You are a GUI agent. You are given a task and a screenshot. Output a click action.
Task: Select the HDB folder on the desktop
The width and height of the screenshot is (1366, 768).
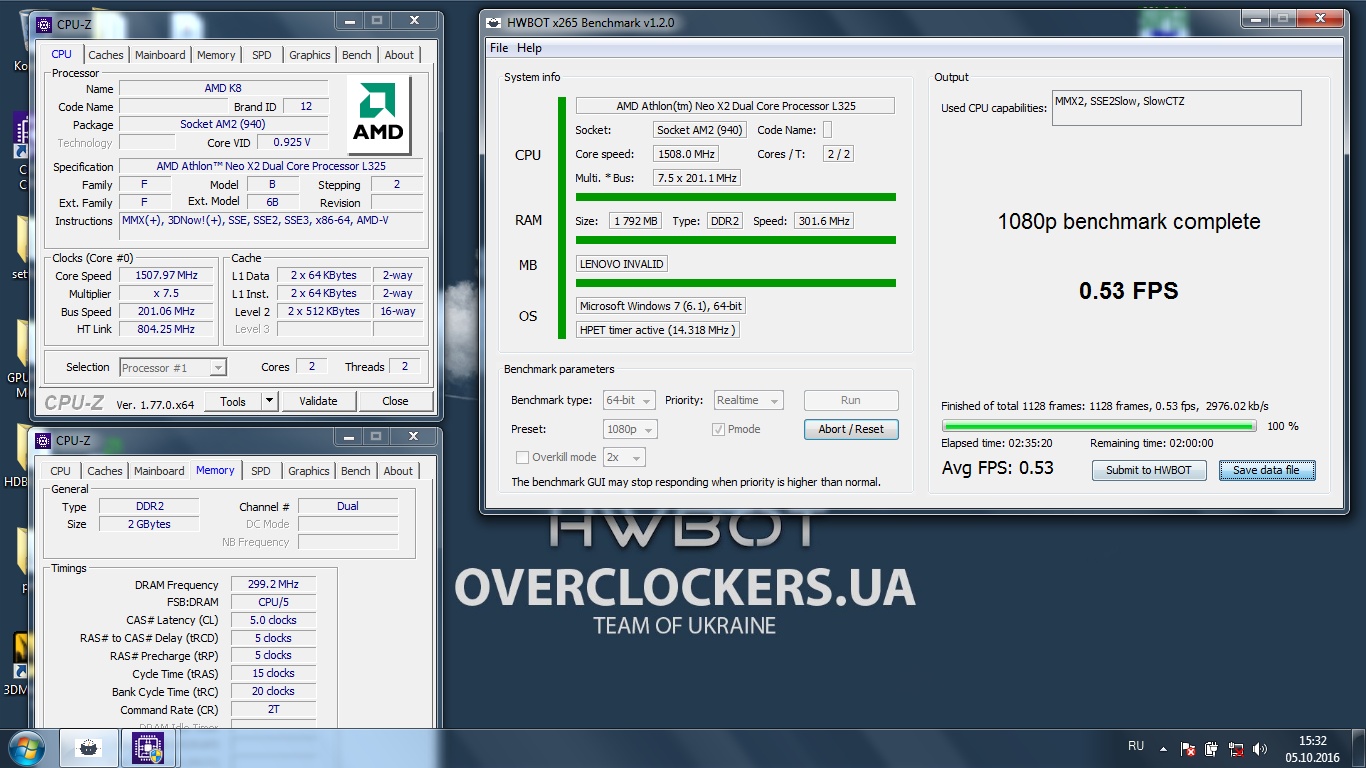pos(19,455)
